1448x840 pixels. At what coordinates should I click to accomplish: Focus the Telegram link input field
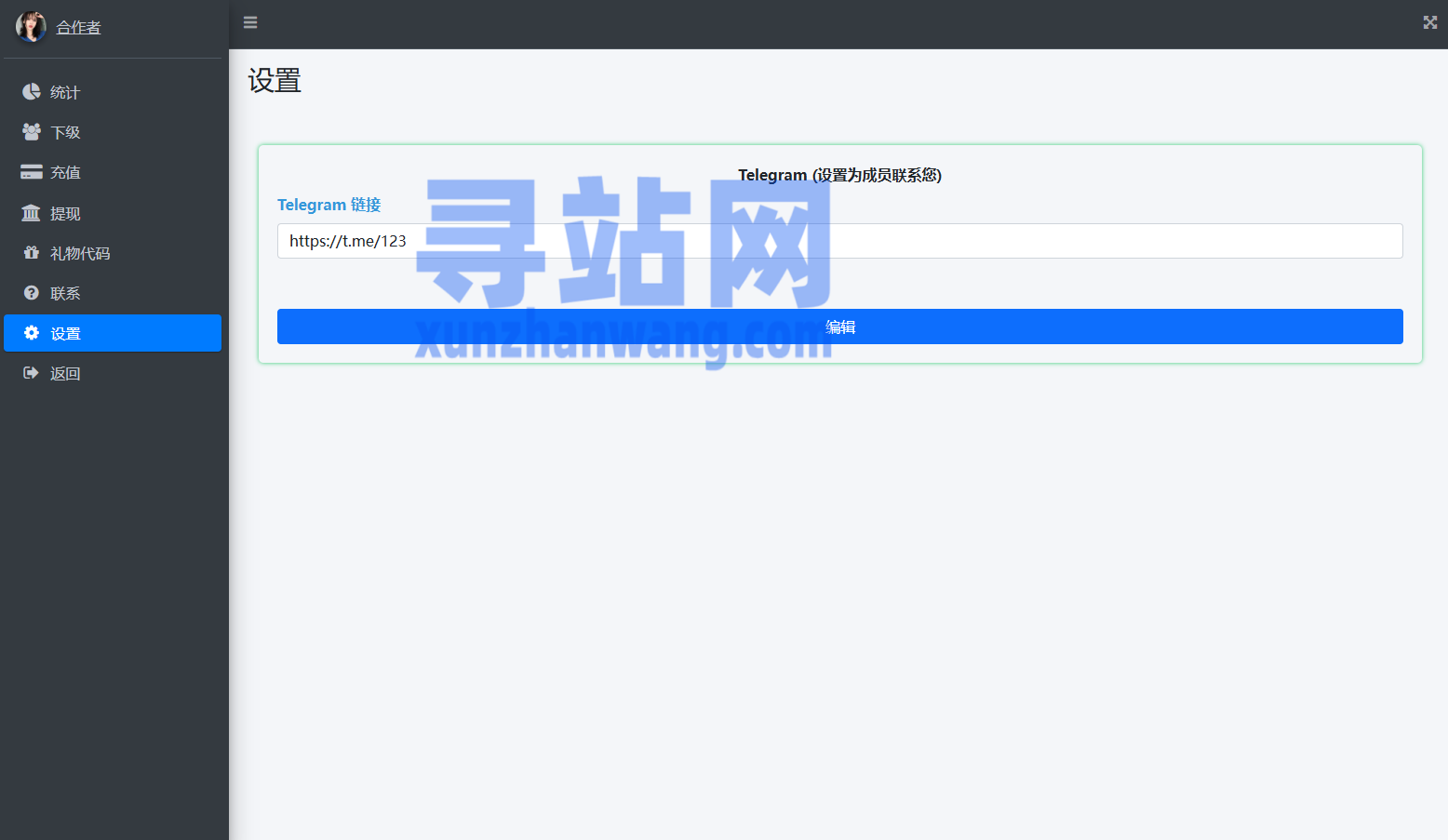839,241
